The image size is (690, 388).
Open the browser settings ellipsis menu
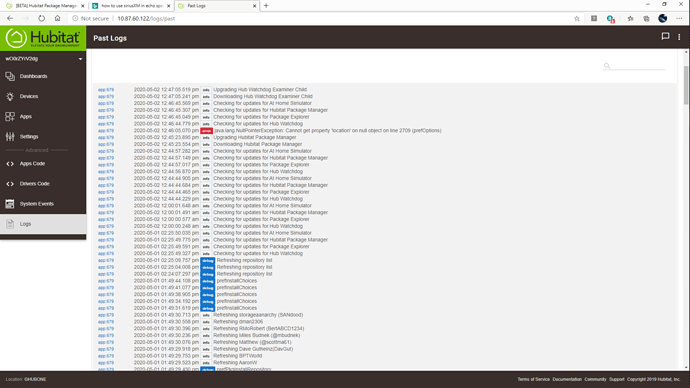679,18
